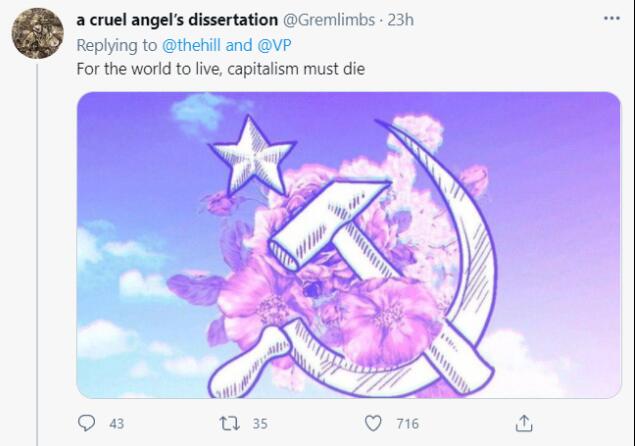Open the hammer and sickle image attachment
The width and height of the screenshot is (635, 446).
349,245
